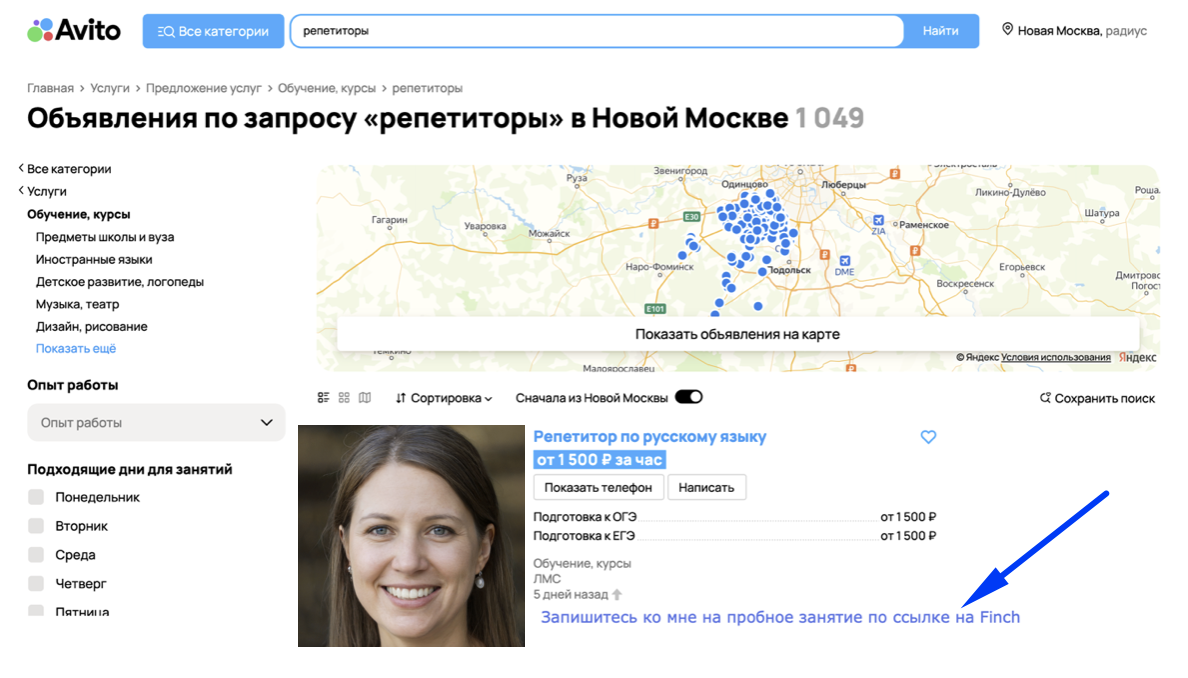
Task: Click the Avito logo
Action: [74, 31]
